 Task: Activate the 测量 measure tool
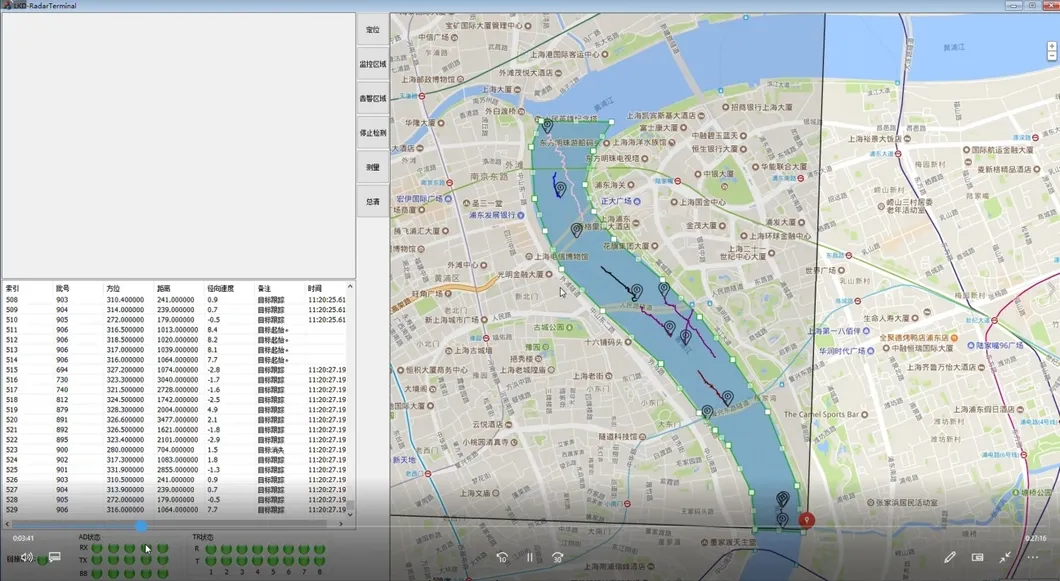372,167
